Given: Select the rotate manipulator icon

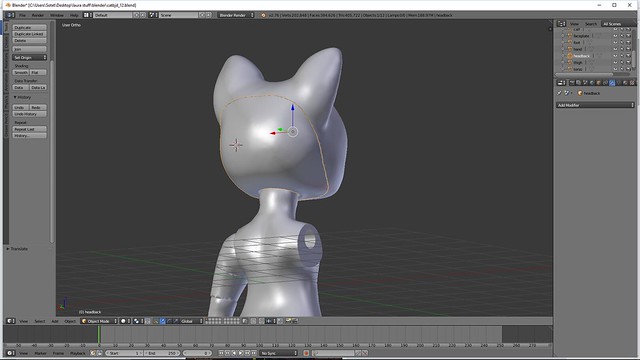Looking at the screenshot, I should coord(169,321).
